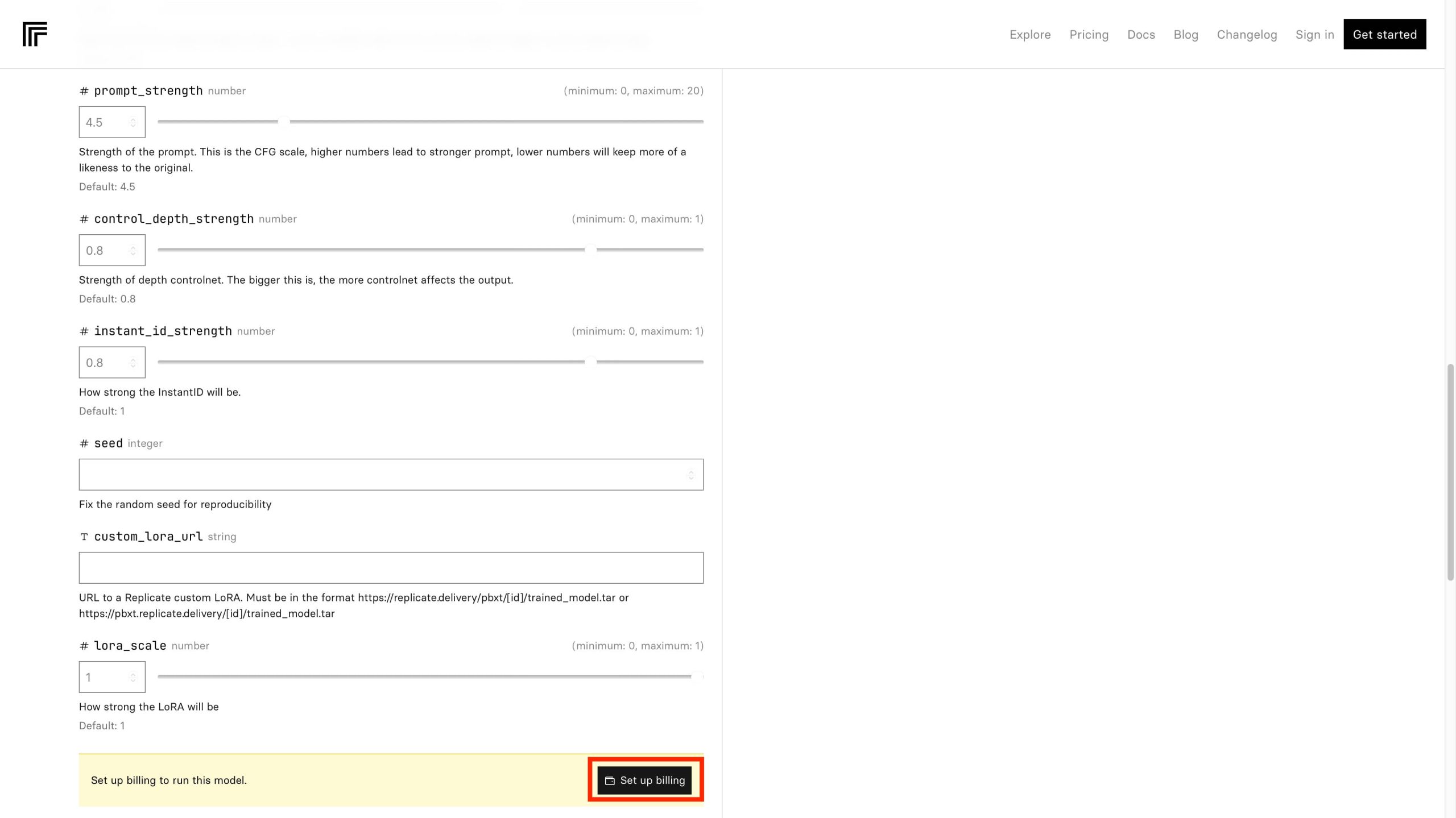This screenshot has height=818, width=1456.
Task: Open the Docs link
Action: coord(1140,35)
